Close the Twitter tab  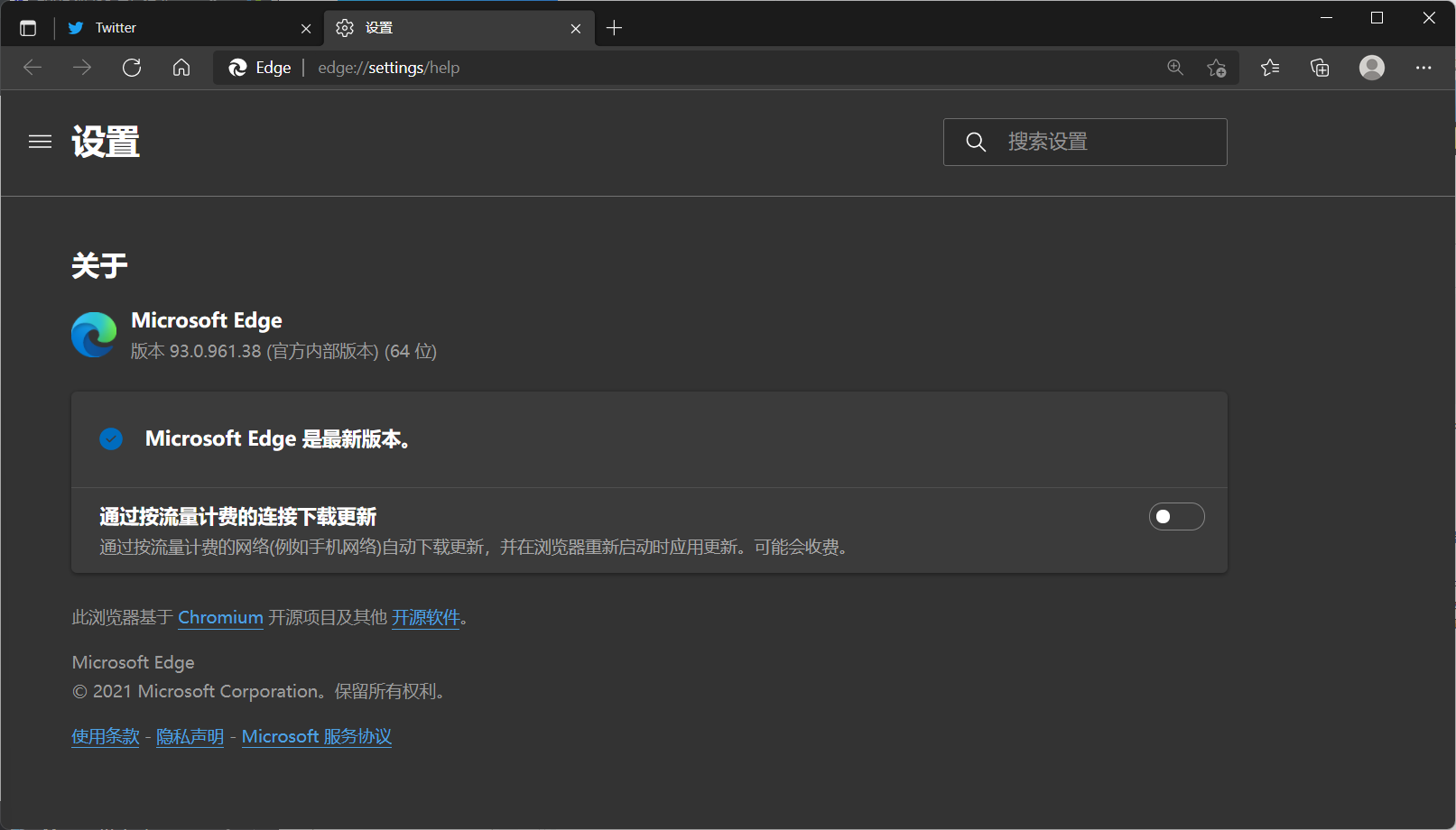306,29
